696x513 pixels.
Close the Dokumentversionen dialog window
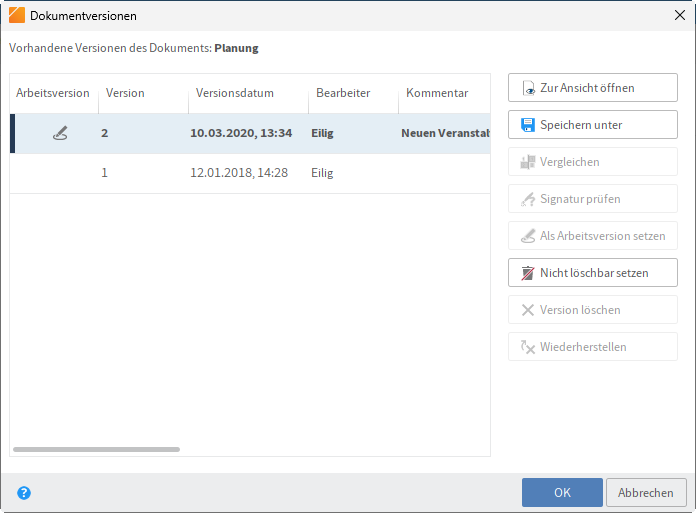(680, 15)
